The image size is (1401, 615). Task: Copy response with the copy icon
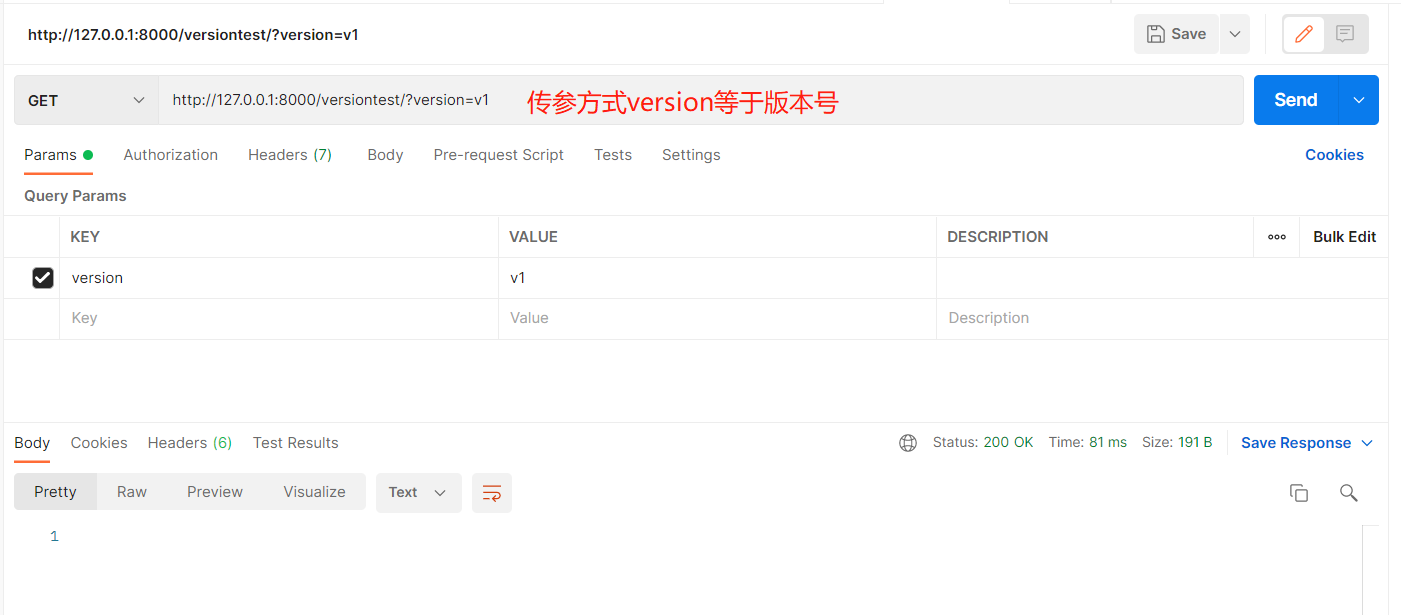point(1299,493)
